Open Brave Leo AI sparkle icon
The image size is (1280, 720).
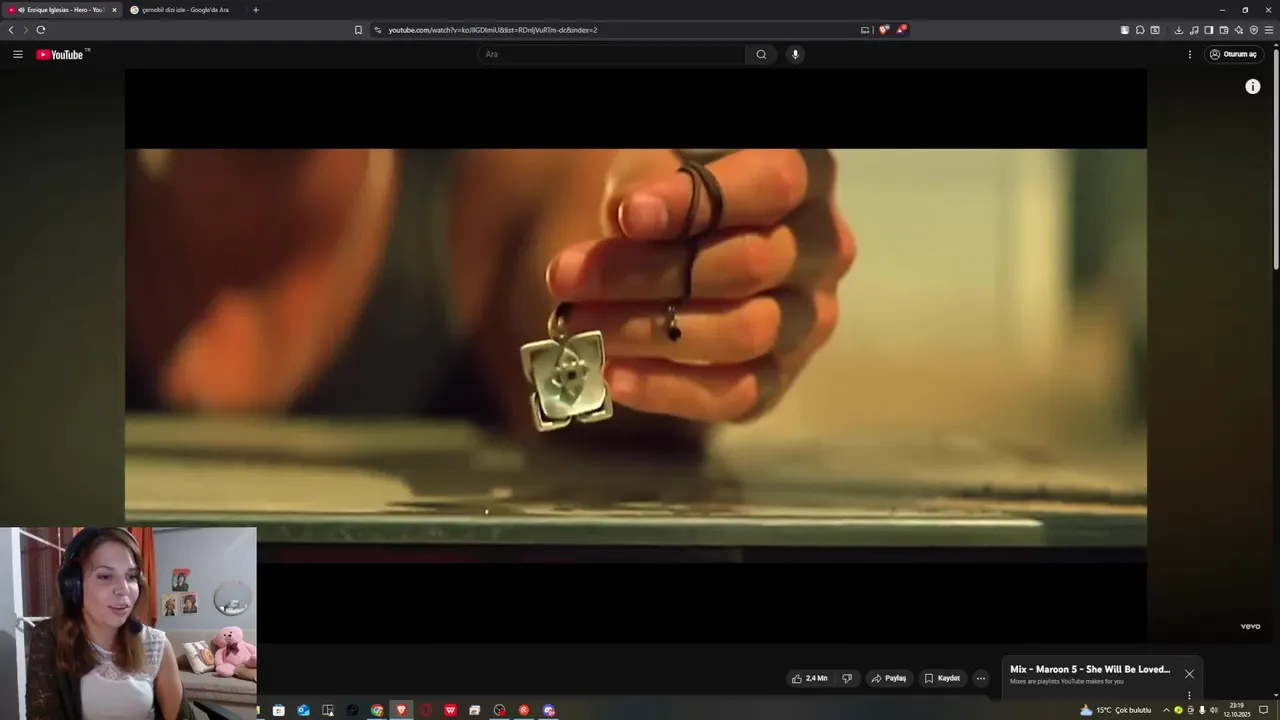[1239, 30]
